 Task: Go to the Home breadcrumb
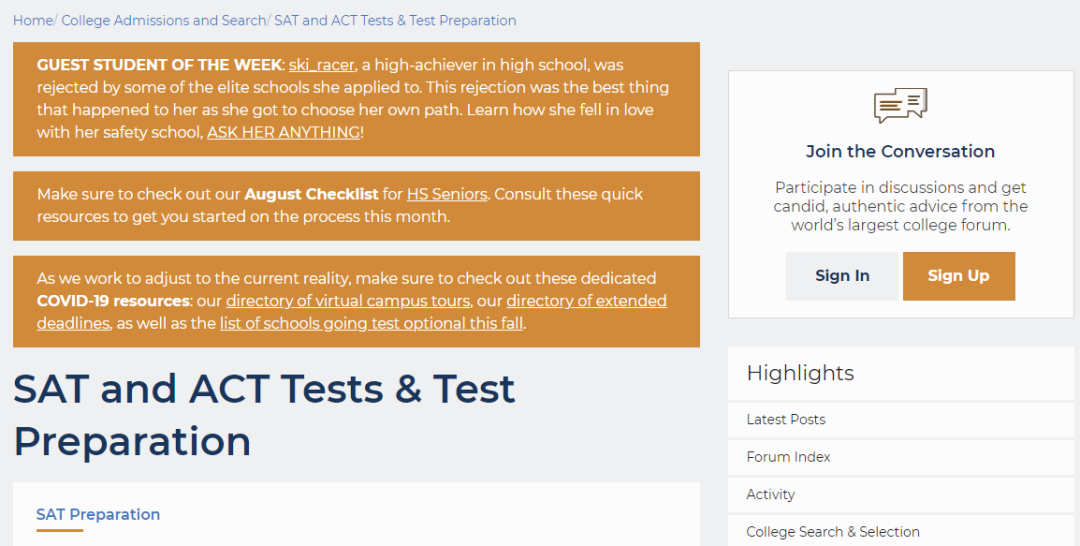(32, 20)
